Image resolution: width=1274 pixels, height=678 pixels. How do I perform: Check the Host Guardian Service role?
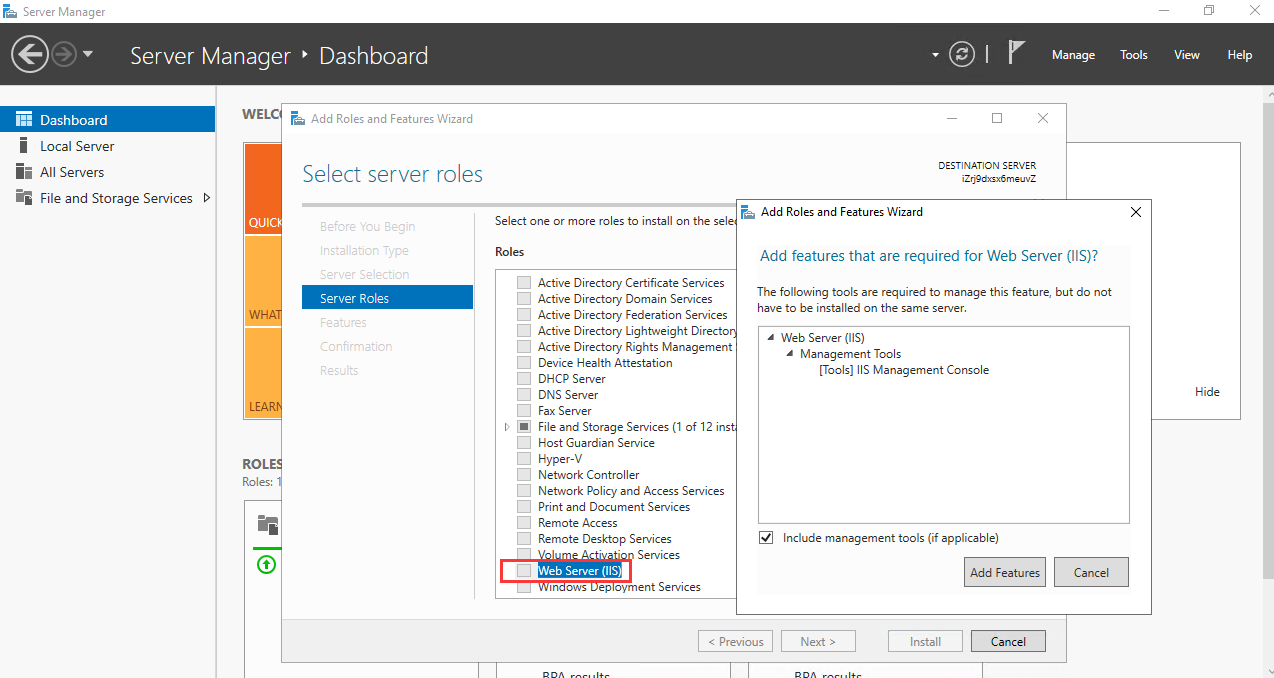click(524, 442)
